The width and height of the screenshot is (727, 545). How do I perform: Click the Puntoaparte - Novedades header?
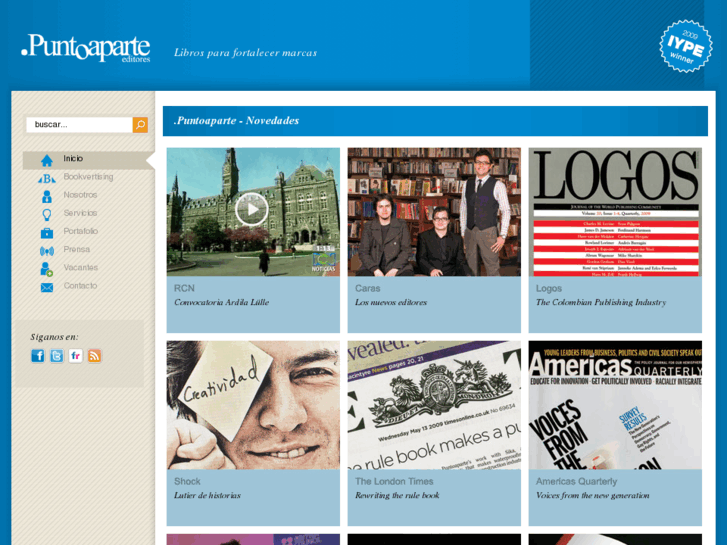(236, 121)
